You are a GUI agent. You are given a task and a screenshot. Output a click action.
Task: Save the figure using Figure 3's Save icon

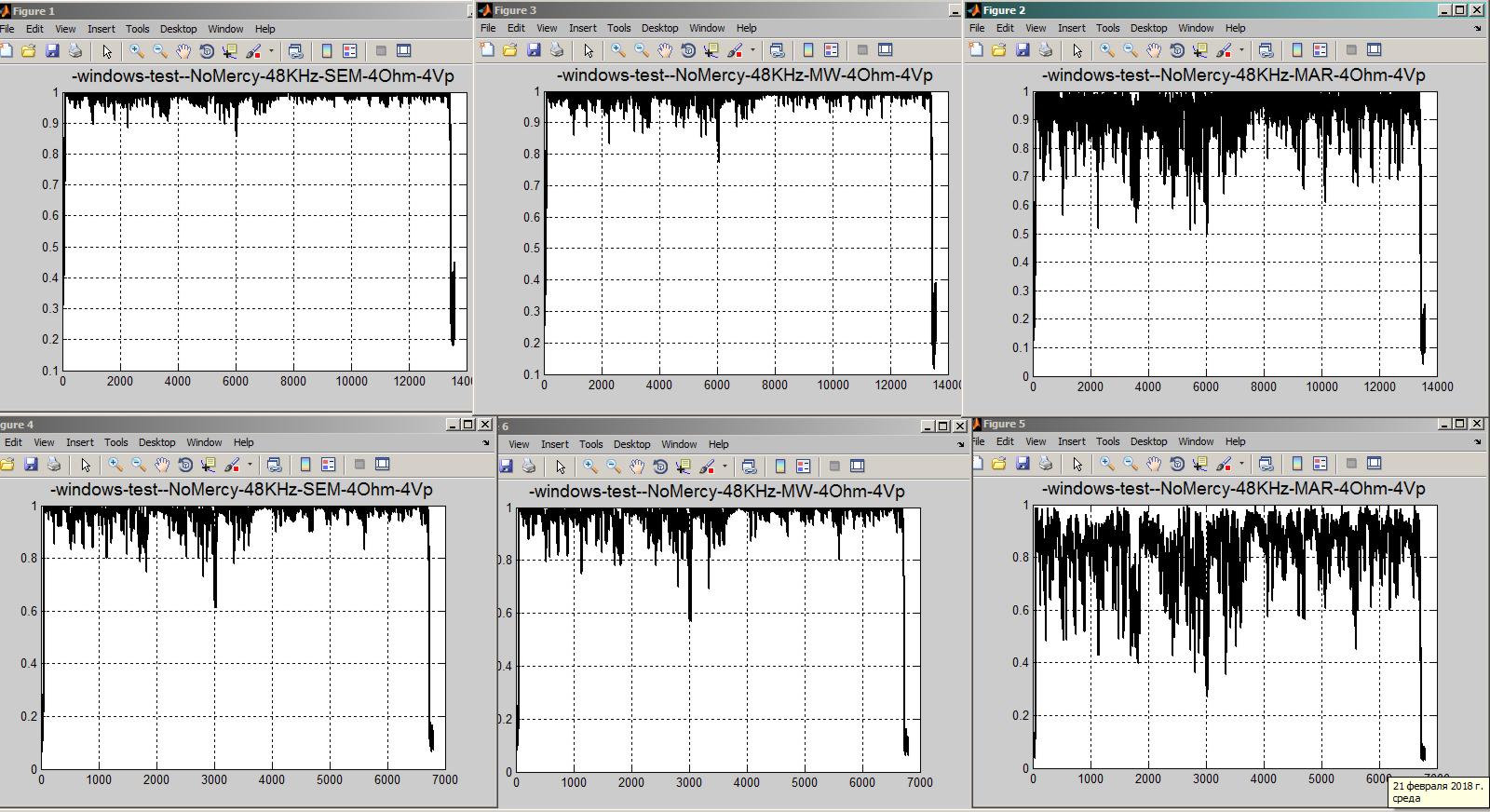[534, 50]
